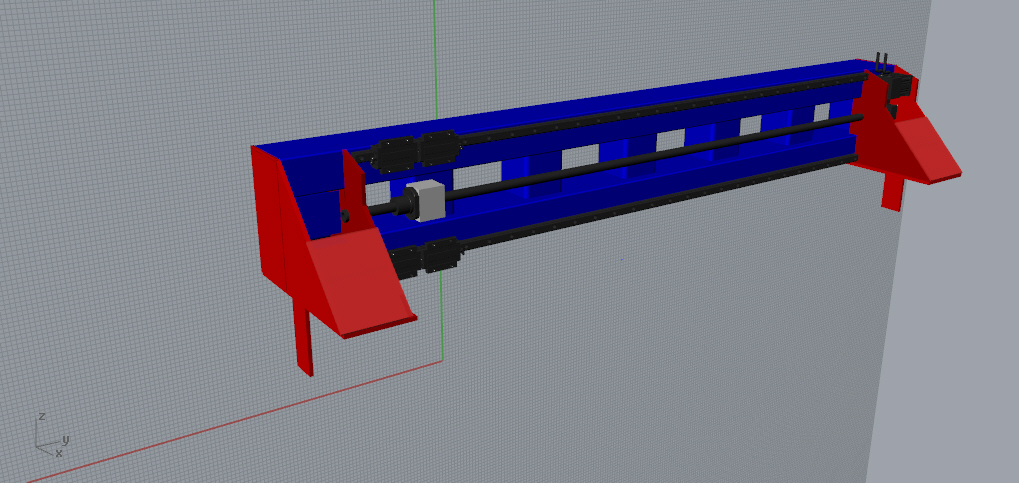Image resolution: width=1019 pixels, height=483 pixels.
Task: Pick the lower rail's black bearing block pair
Action: 426,259
